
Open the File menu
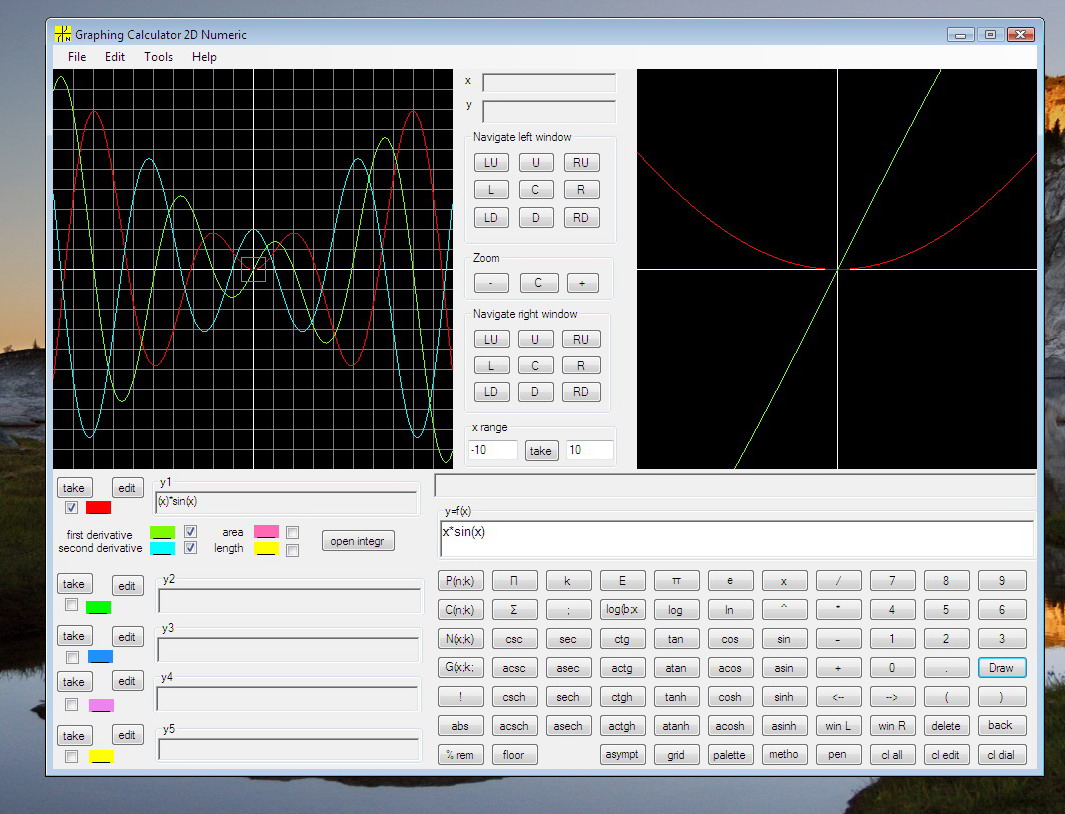pyautogui.click(x=77, y=57)
